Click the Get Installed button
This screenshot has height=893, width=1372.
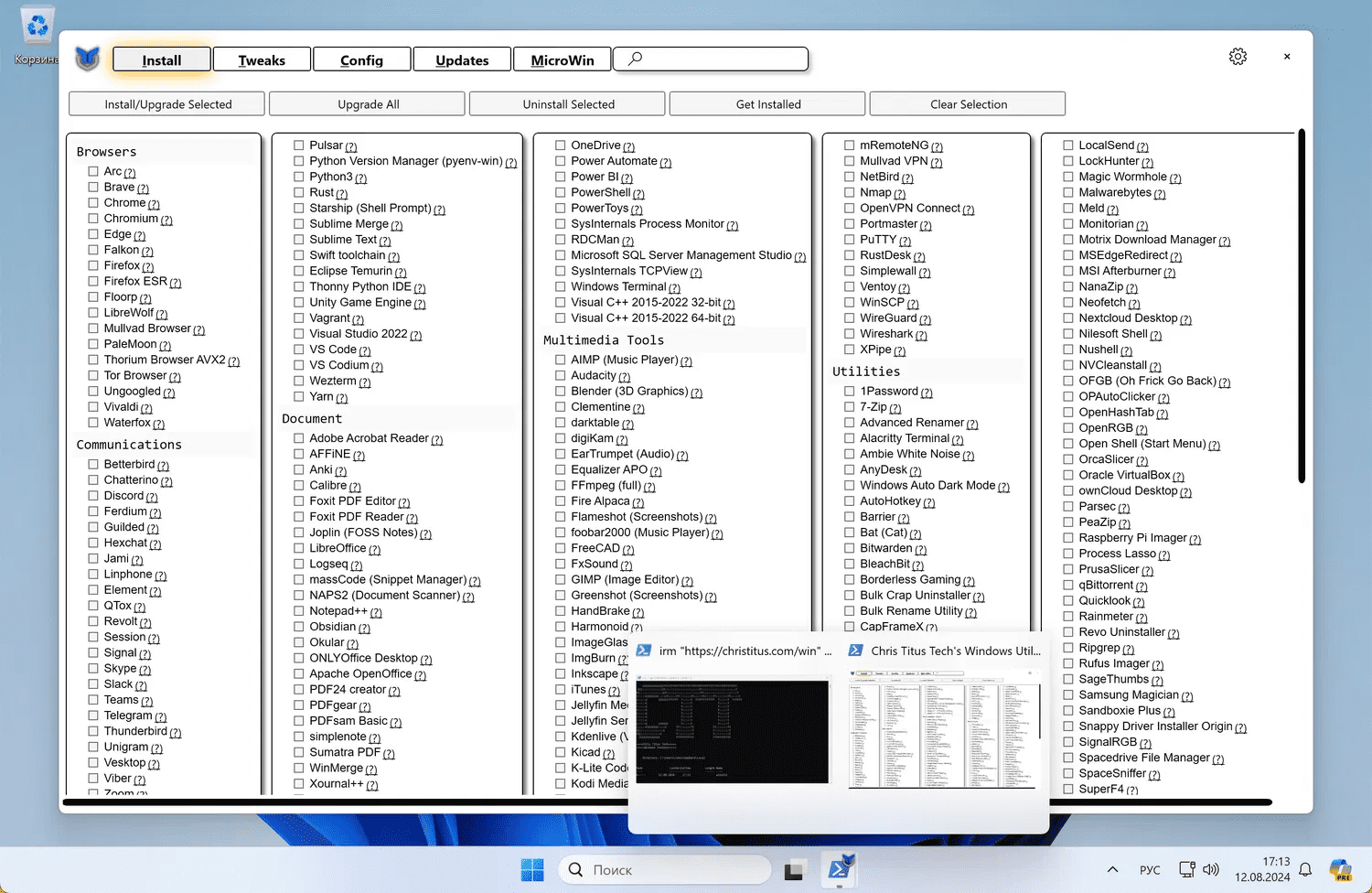click(x=768, y=104)
